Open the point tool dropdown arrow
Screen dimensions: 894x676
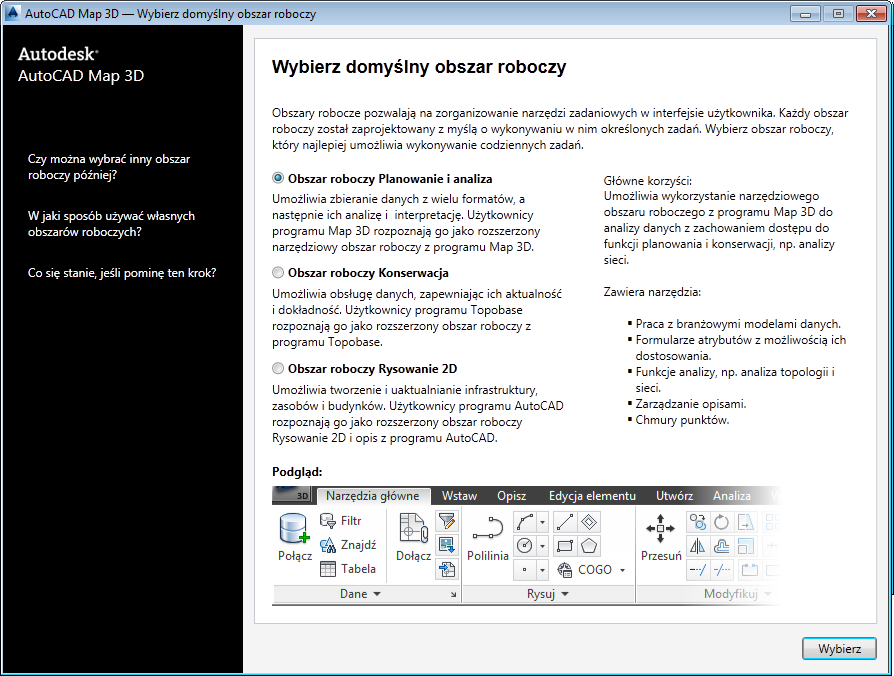point(542,569)
